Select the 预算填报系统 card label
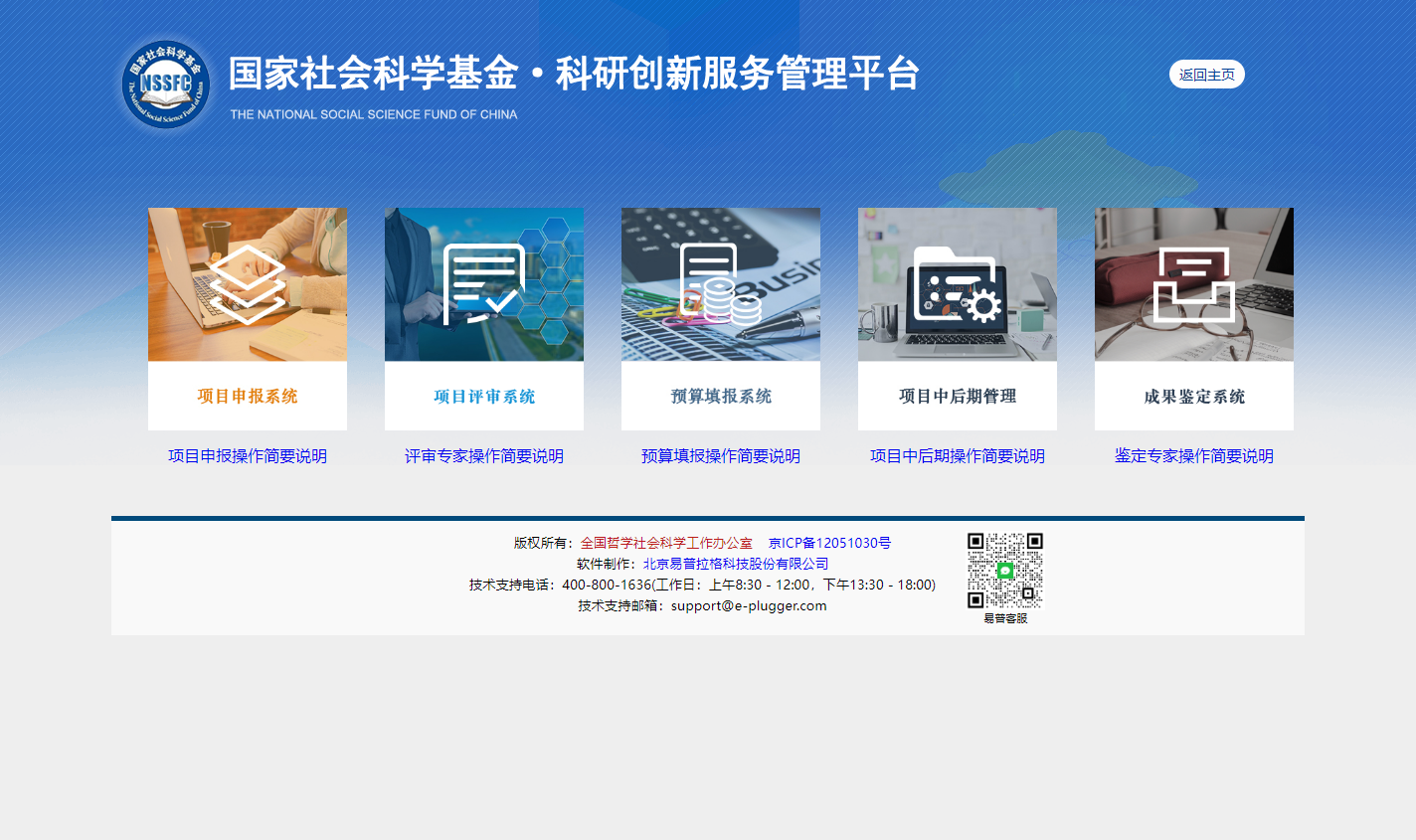Image resolution: width=1416 pixels, height=840 pixels. [x=721, y=396]
